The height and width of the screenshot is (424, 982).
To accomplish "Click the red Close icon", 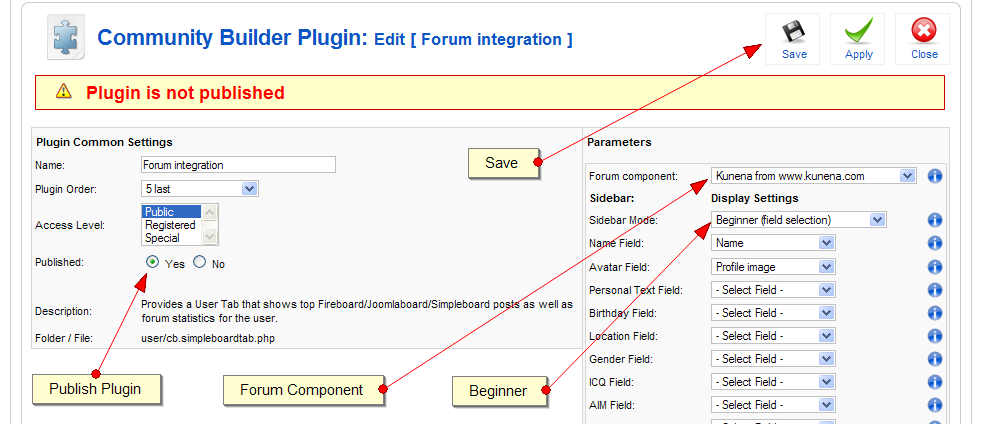I will point(923,32).
